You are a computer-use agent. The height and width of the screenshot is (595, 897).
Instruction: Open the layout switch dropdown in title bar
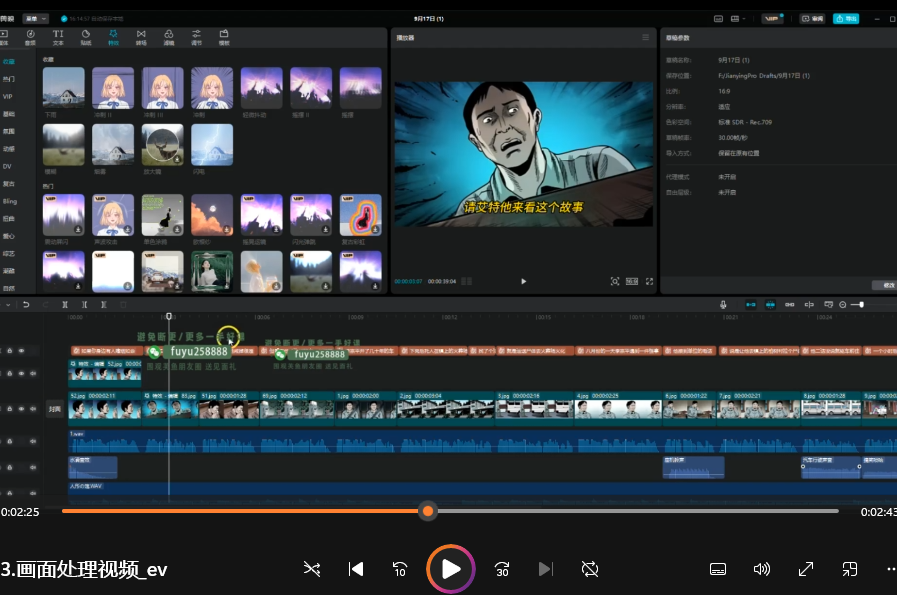click(x=738, y=19)
